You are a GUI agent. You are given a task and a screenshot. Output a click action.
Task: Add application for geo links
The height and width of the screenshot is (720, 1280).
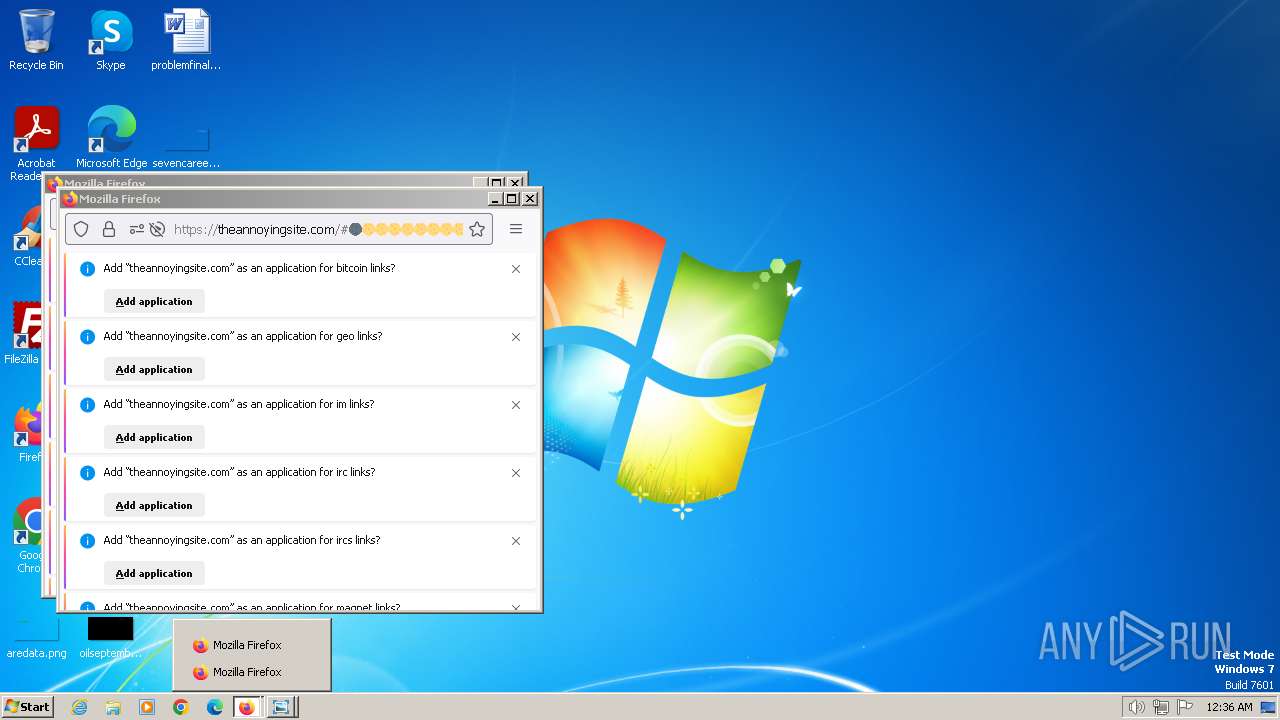[154, 369]
